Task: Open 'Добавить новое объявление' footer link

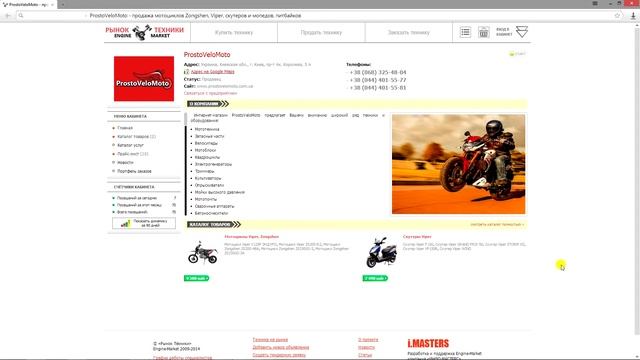Action: pyautogui.click(x=281, y=347)
